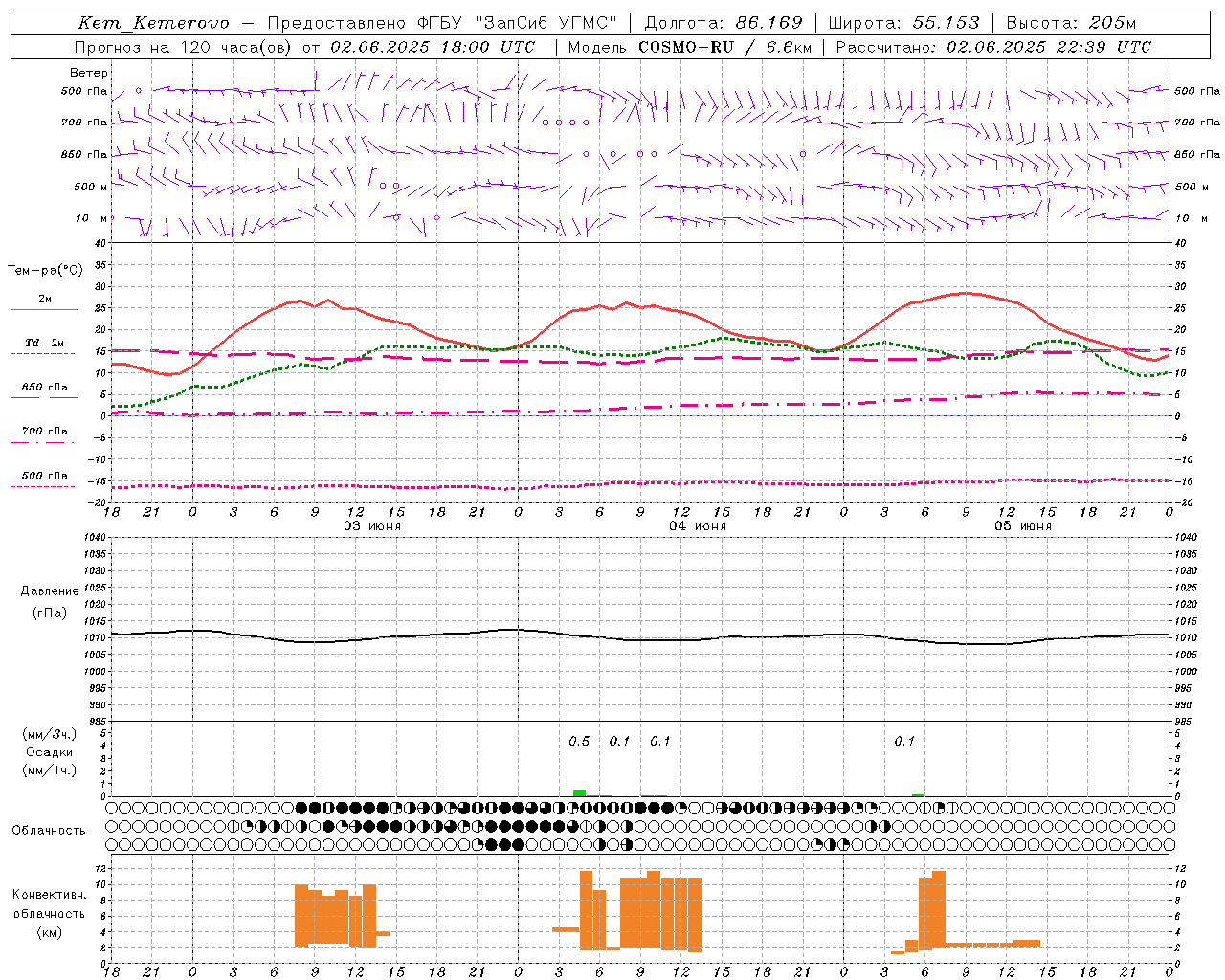
Task: Click the Прогноз на 120 часа(ов) text
Action: pyautogui.click(x=186, y=47)
